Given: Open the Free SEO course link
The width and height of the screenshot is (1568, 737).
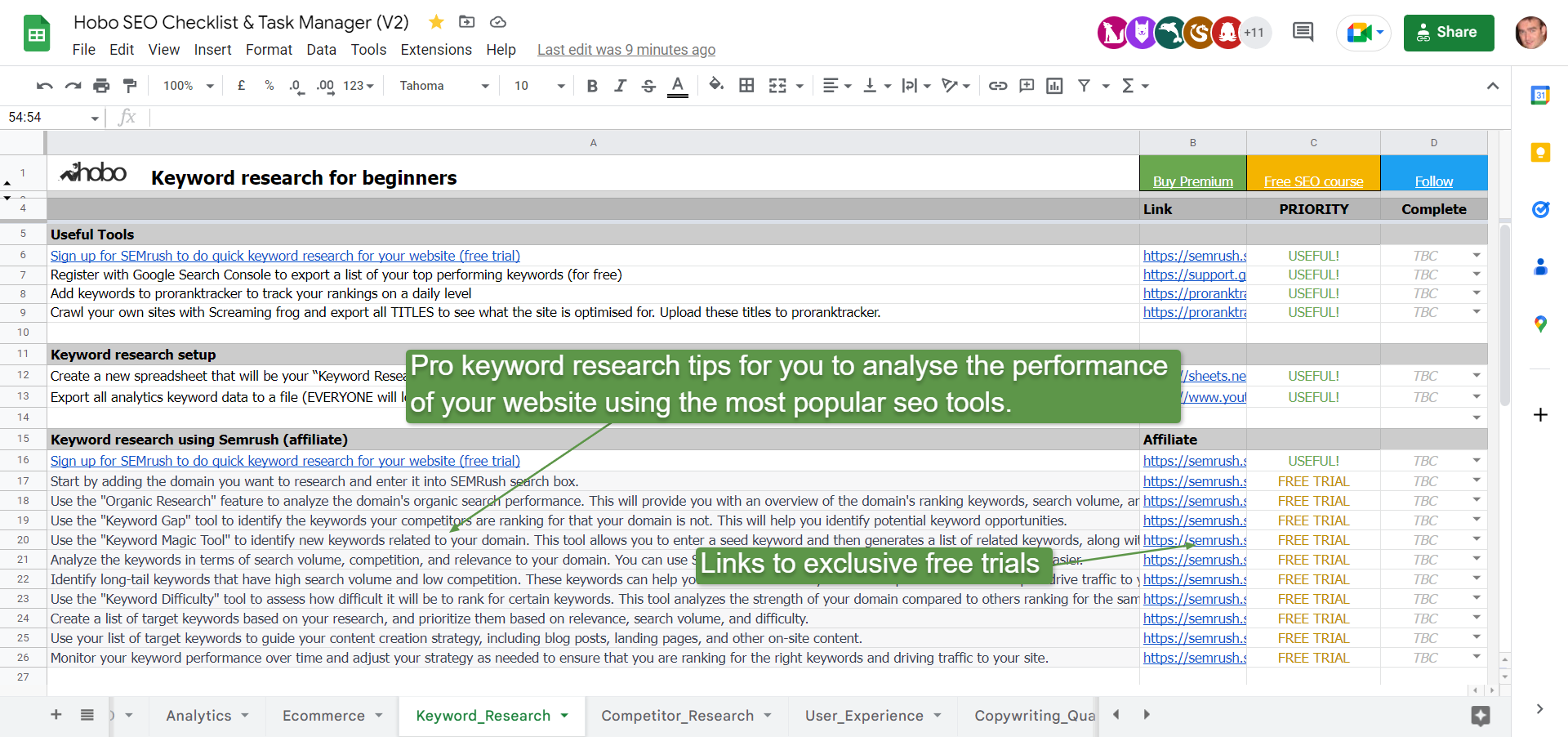Looking at the screenshot, I should click(x=1313, y=181).
